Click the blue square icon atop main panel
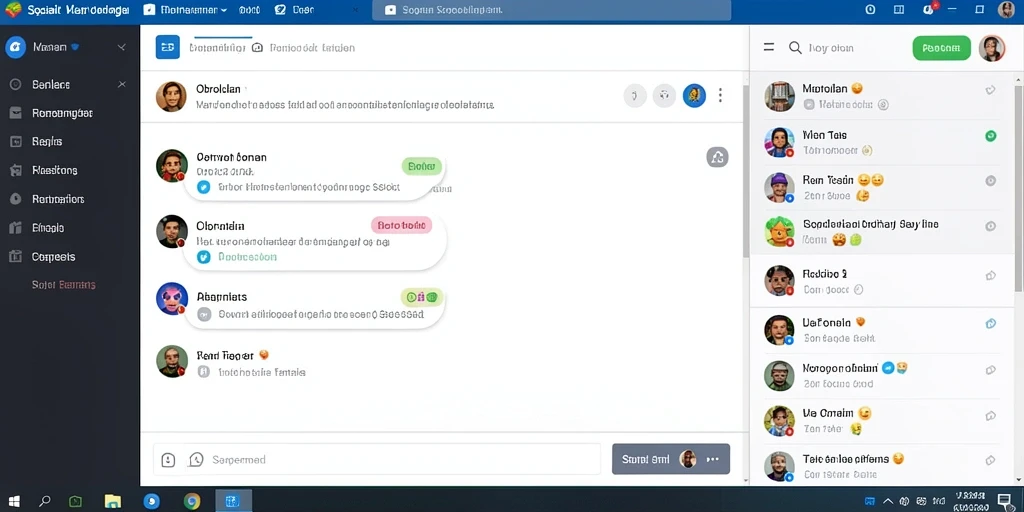 coord(168,47)
